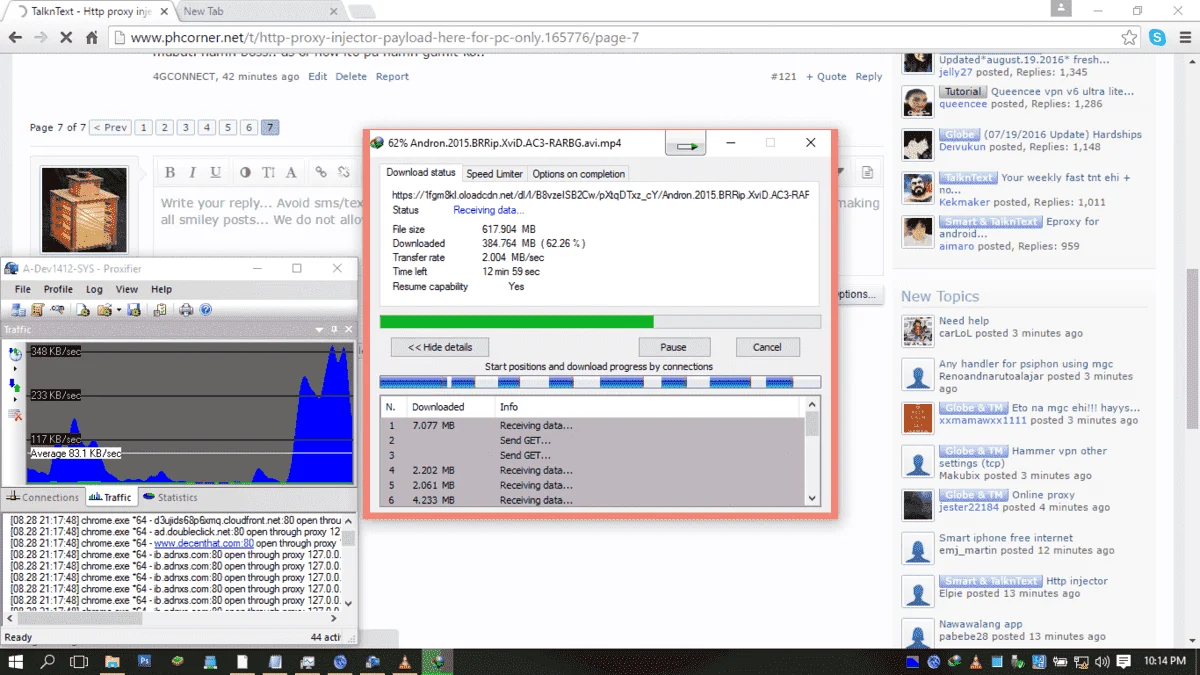Screen dimensions: 1200x675
Task: Click Italic icon in reply editor
Action: pos(192,173)
